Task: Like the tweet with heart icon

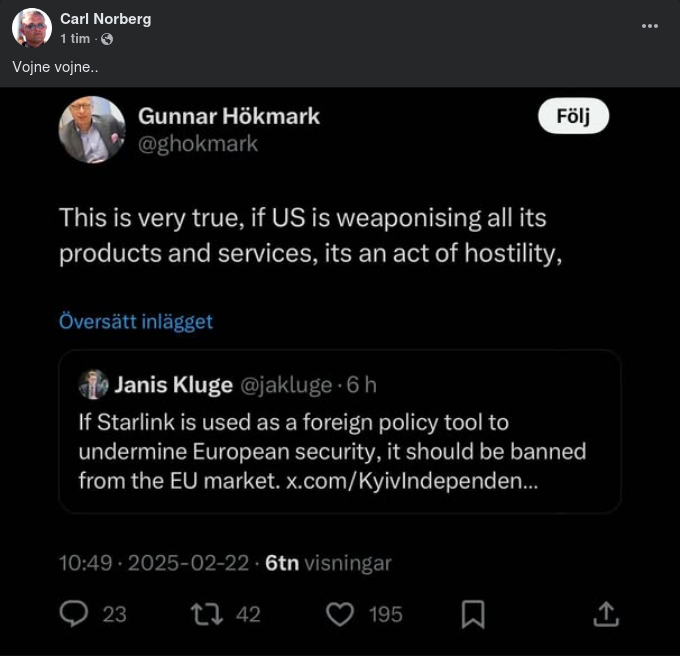Action: tap(340, 613)
